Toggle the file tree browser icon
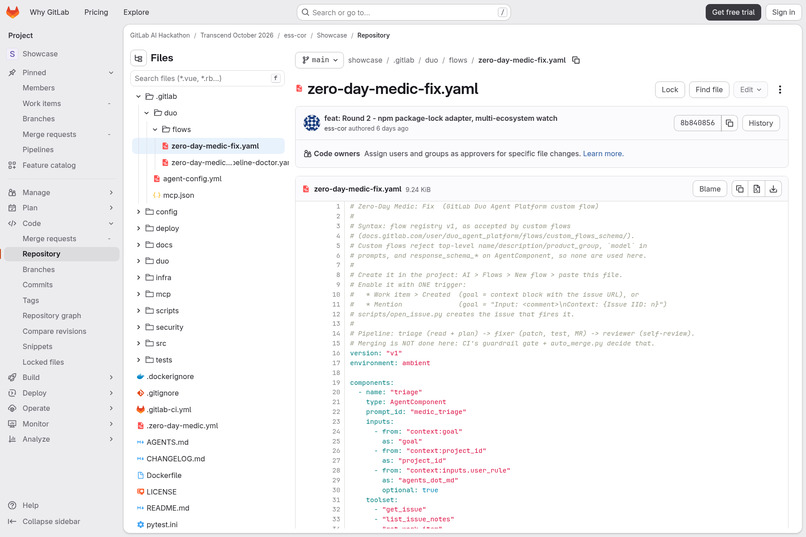This screenshot has width=806, height=537. click(138, 58)
